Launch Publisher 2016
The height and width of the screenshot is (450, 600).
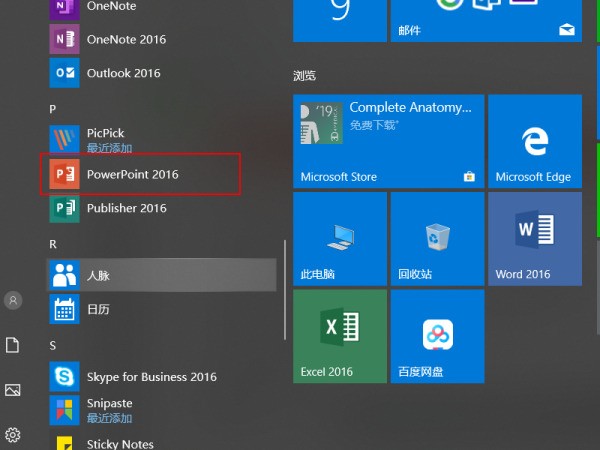point(126,208)
